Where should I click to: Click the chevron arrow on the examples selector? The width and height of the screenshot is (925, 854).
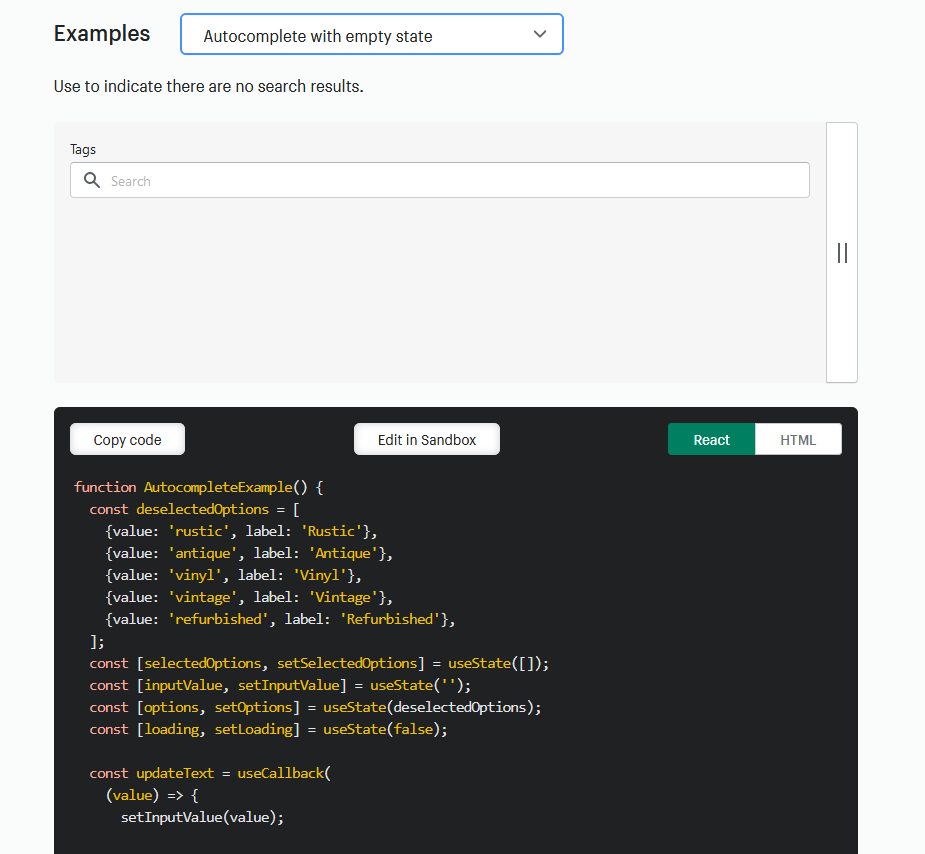(540, 34)
